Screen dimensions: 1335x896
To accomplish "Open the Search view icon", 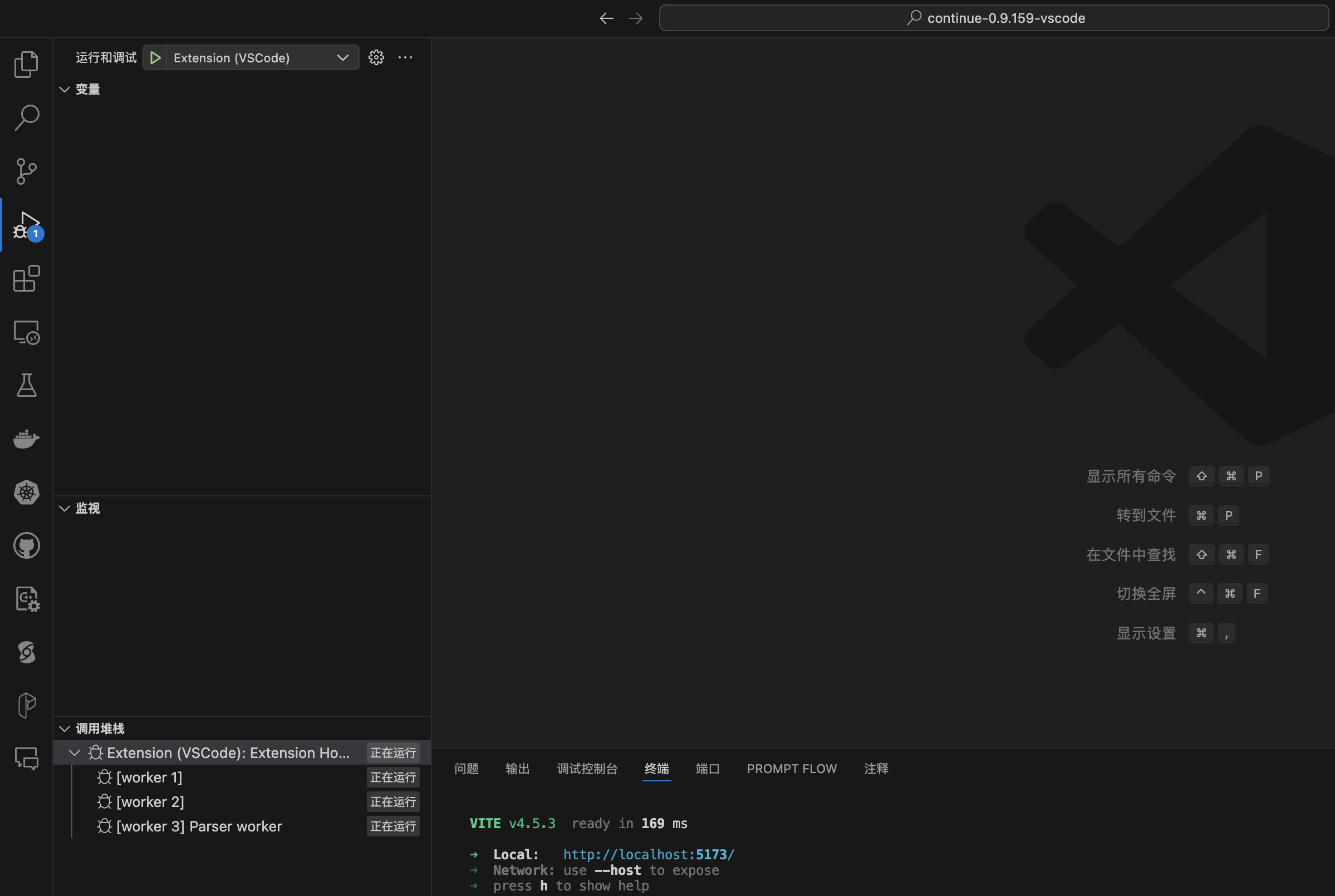I will click(x=26, y=118).
